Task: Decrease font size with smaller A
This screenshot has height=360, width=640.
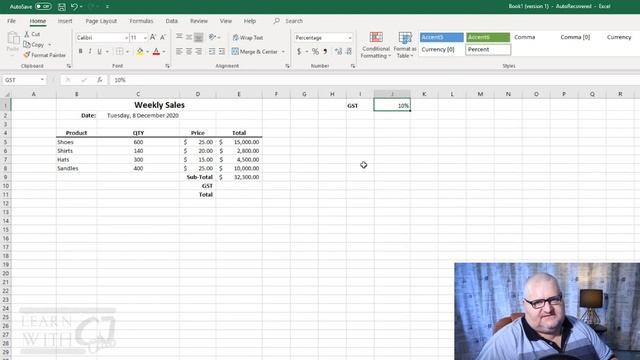Action: click(x=163, y=38)
